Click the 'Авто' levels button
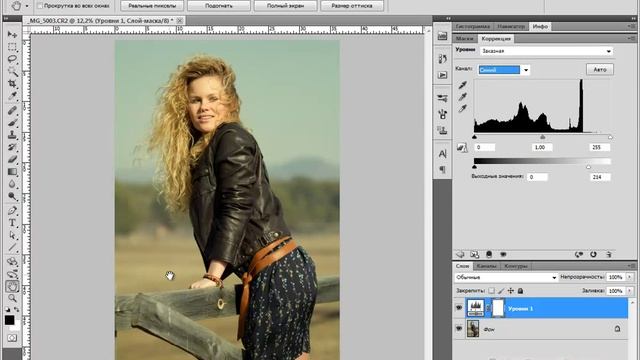Image resolution: width=640 pixels, height=360 pixels. click(600, 69)
